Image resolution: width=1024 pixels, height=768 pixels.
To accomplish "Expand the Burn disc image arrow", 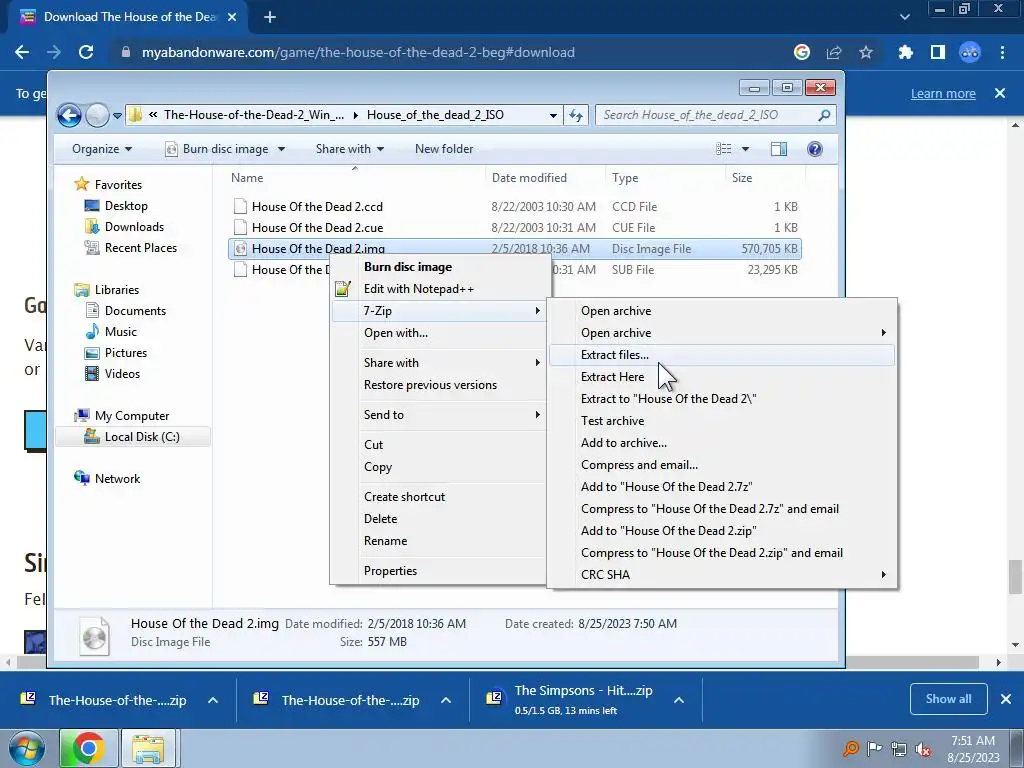I will coord(281,149).
